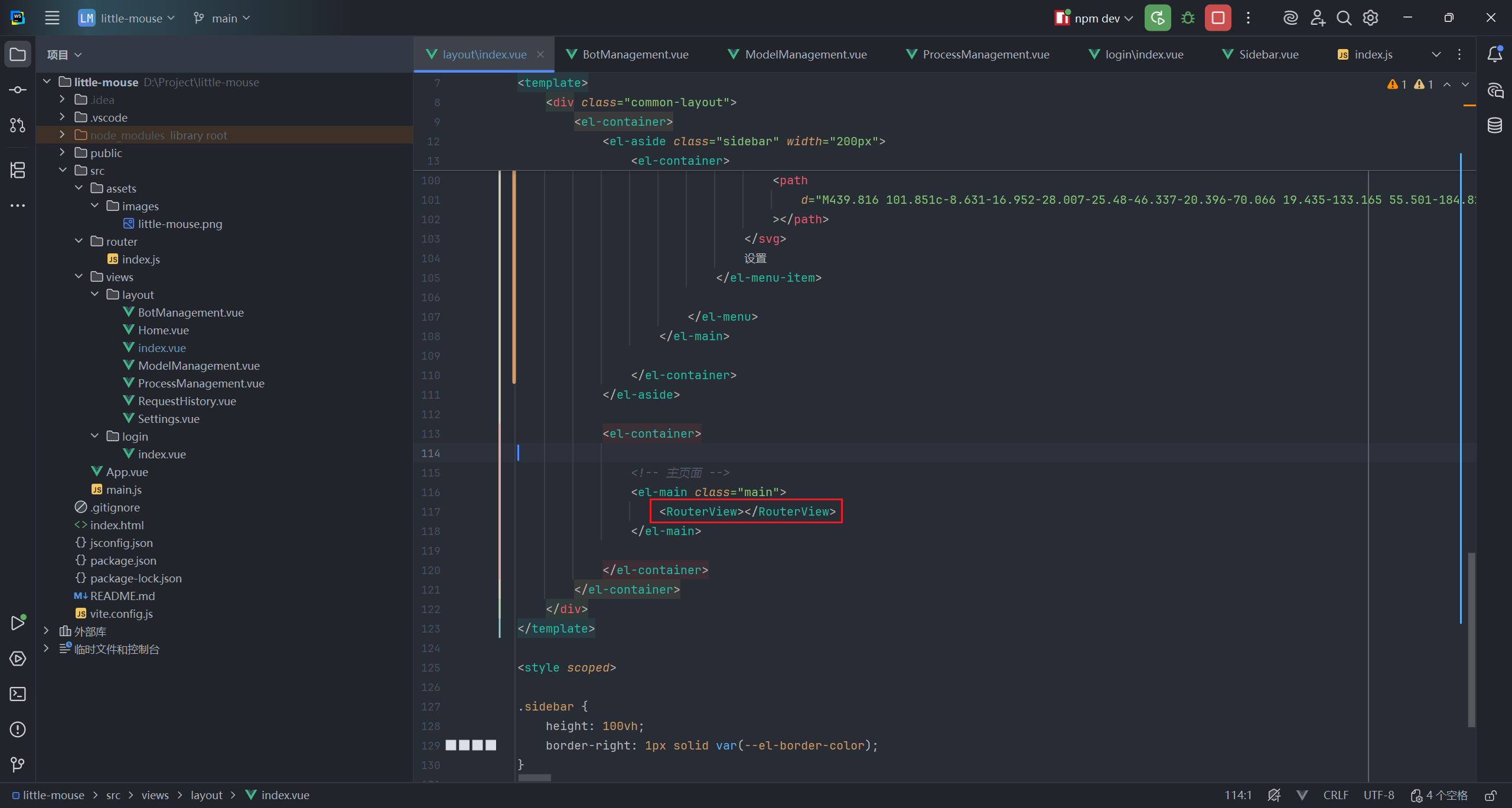Toggle read-only lock in status bar
This screenshot has height=808, width=1512.
point(1491,795)
